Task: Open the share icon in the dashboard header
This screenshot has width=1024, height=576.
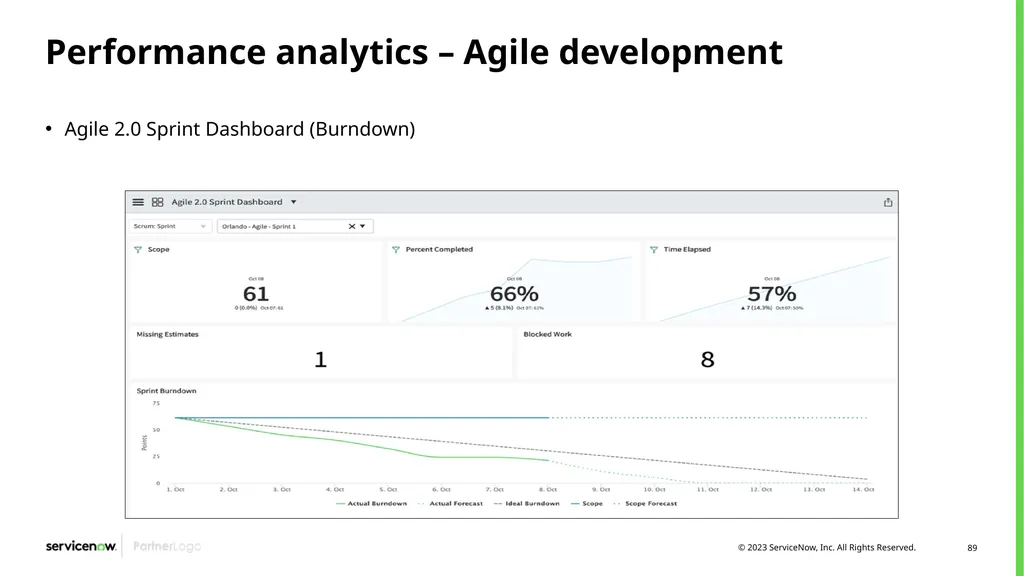Action: tap(888, 202)
